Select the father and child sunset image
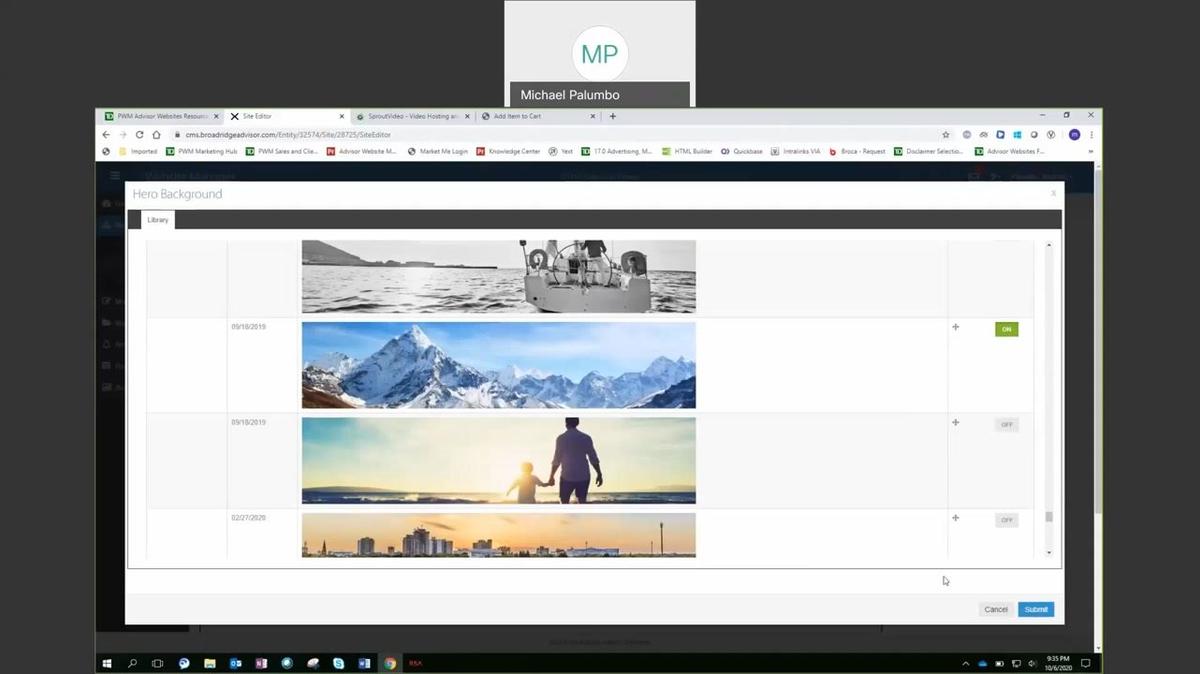1200x674 pixels. click(x=498, y=460)
